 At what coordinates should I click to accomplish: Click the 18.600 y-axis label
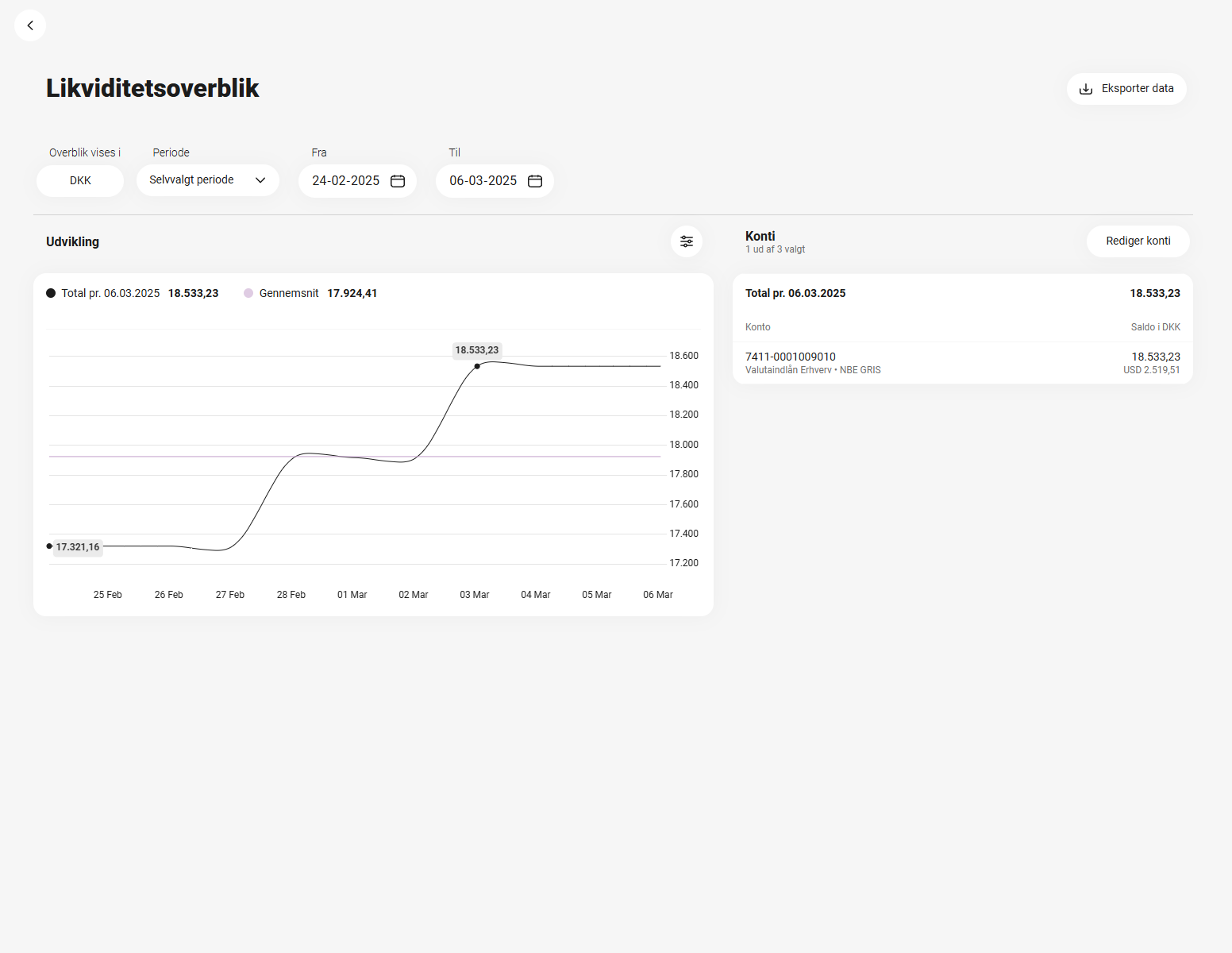click(x=684, y=356)
